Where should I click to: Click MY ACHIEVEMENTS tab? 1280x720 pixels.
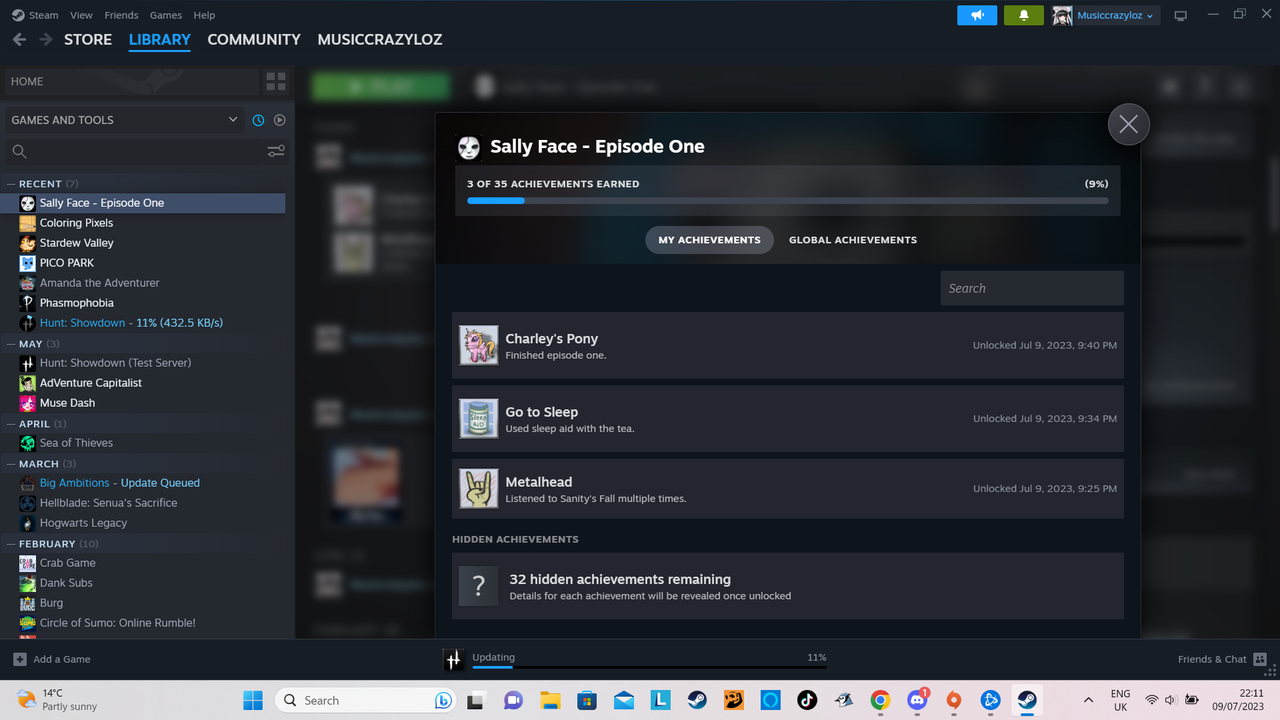[709, 240]
